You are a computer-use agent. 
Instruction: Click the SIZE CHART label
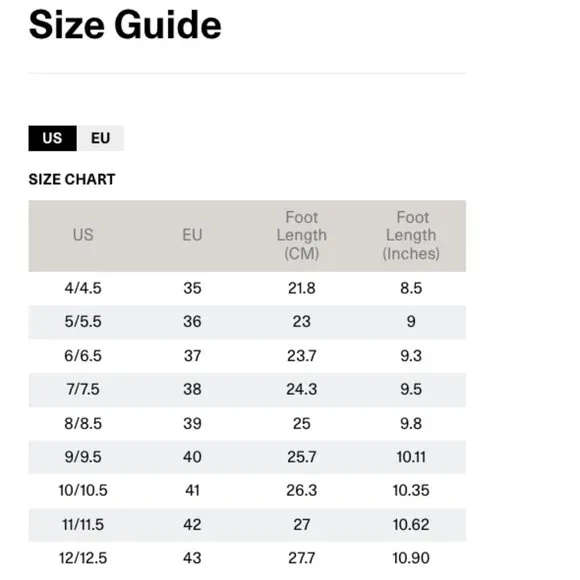(x=72, y=179)
